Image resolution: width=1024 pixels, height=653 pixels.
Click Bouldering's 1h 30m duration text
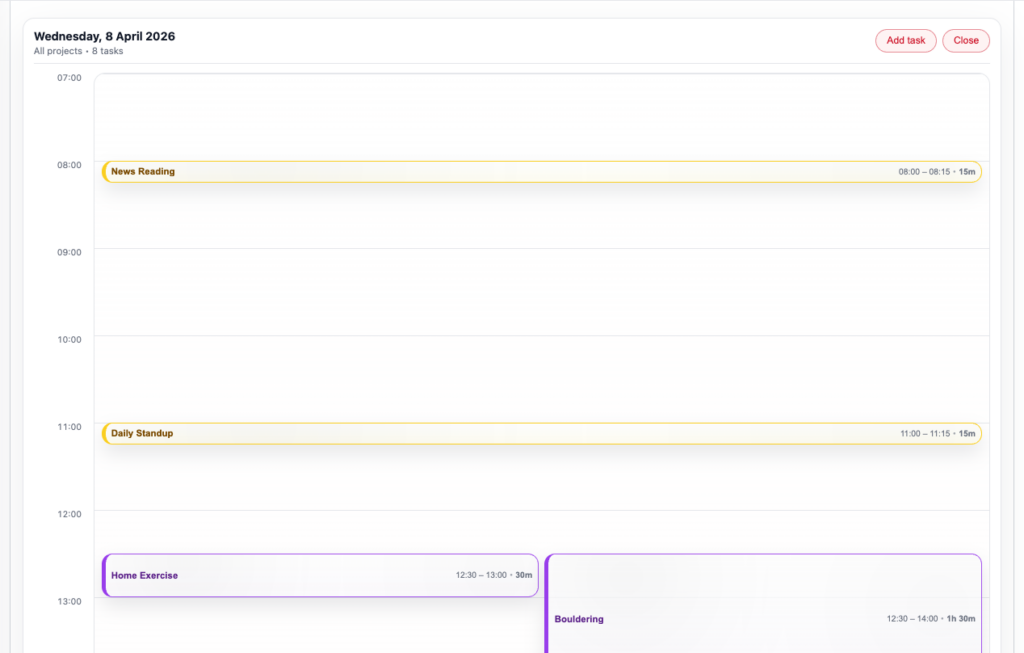pos(960,619)
